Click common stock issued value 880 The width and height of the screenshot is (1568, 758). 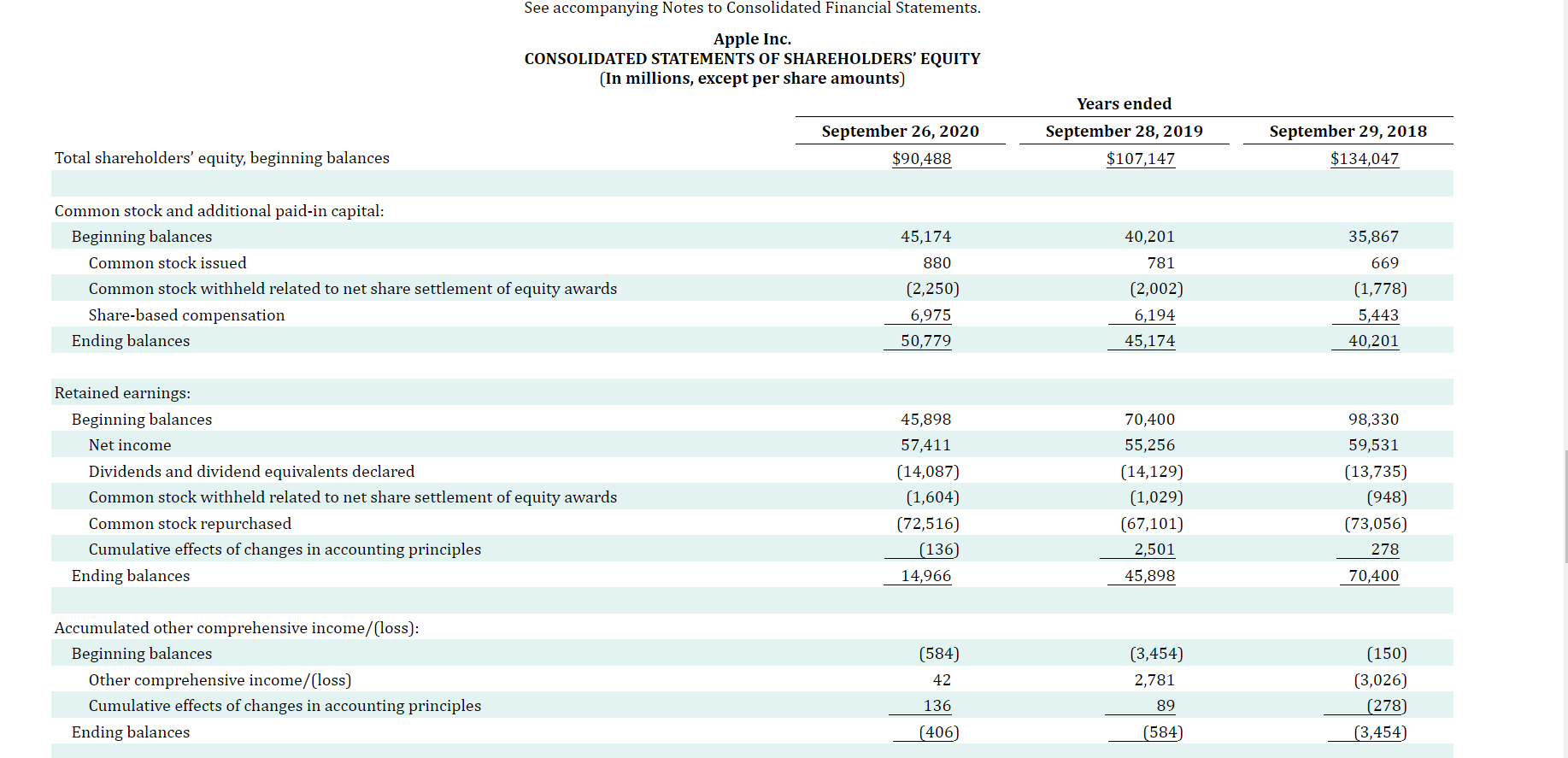[x=937, y=263]
